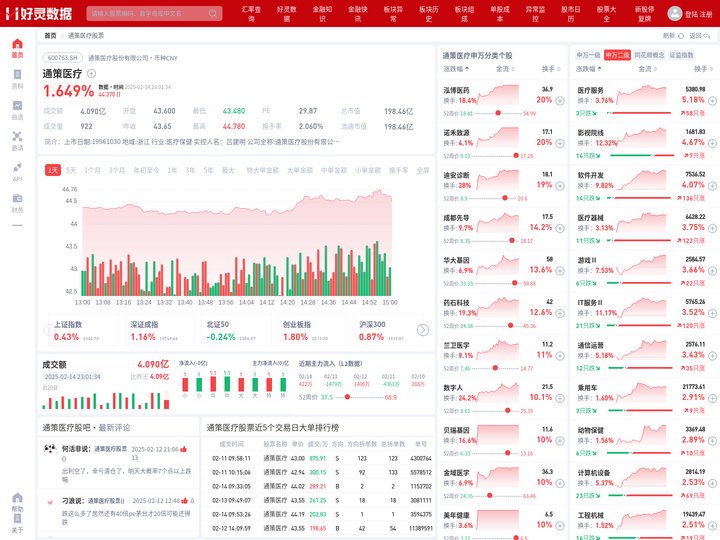Open the 首页 home icon in sidebar
This screenshot has height=540, width=720.
(17, 44)
